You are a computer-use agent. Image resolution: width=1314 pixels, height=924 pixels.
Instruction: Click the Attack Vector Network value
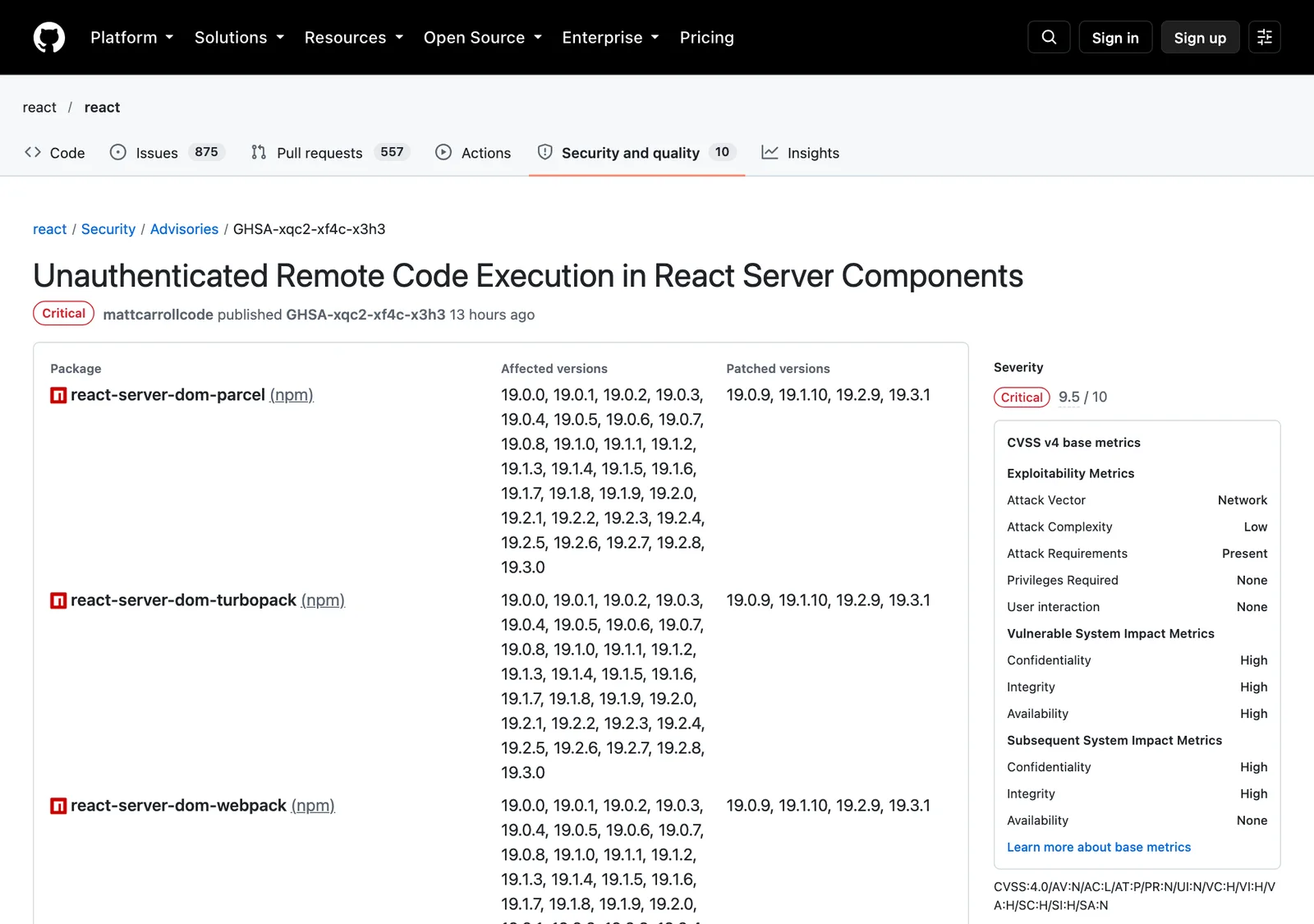tap(1242, 500)
